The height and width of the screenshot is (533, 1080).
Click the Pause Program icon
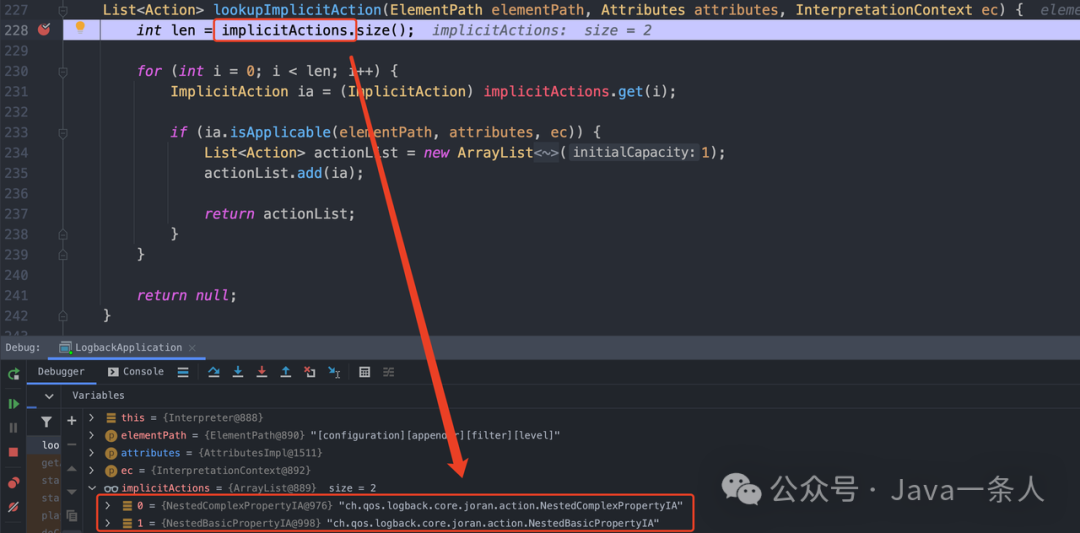pyautogui.click(x=13, y=428)
